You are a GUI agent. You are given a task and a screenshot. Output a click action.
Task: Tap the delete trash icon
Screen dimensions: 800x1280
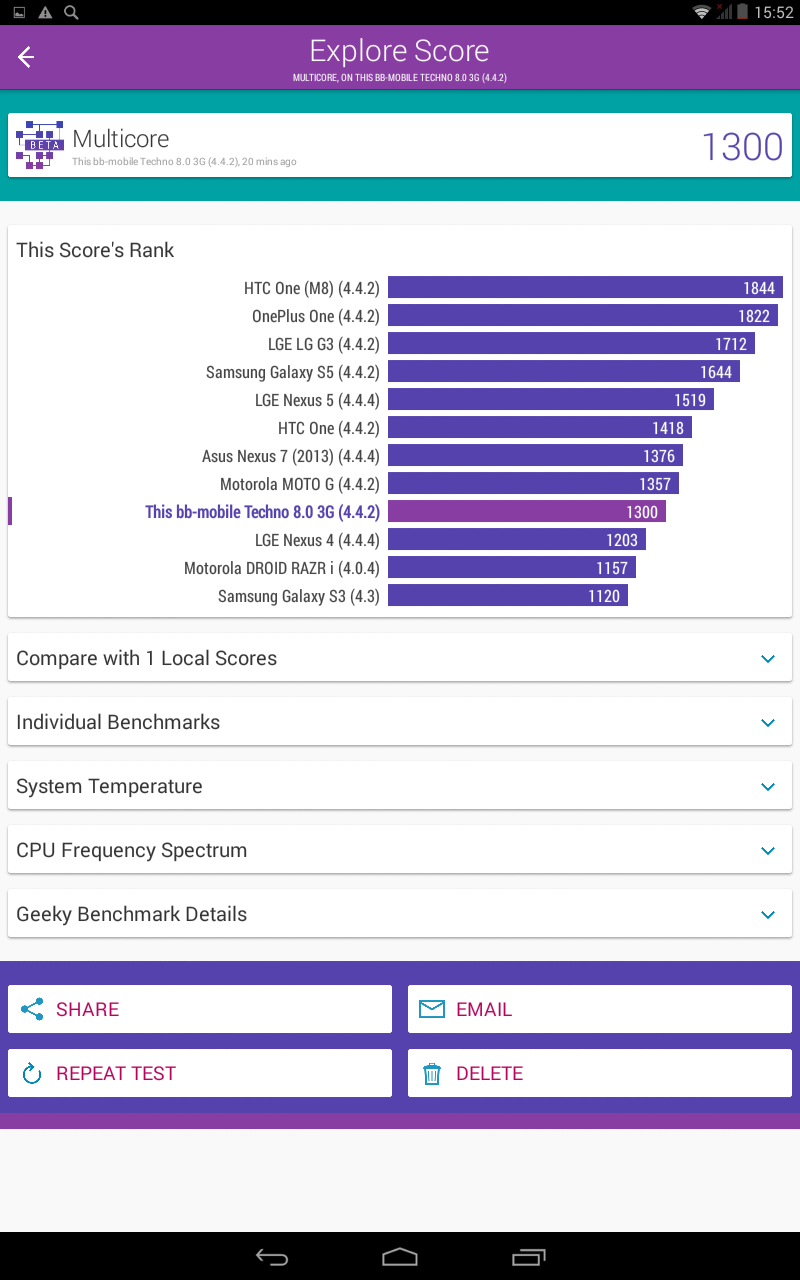pos(432,1074)
